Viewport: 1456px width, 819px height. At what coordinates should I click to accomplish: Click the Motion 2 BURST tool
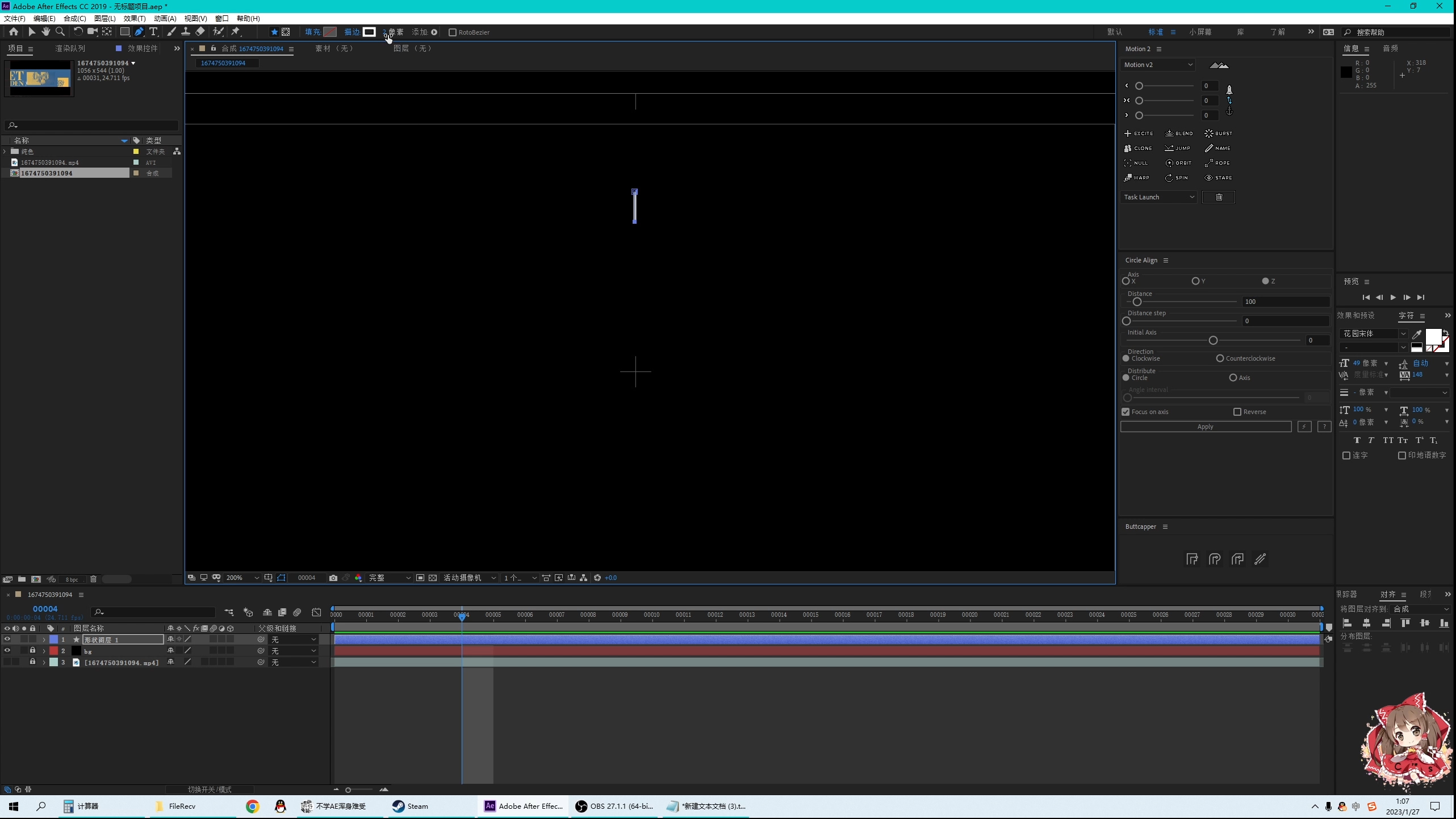pyautogui.click(x=1219, y=133)
